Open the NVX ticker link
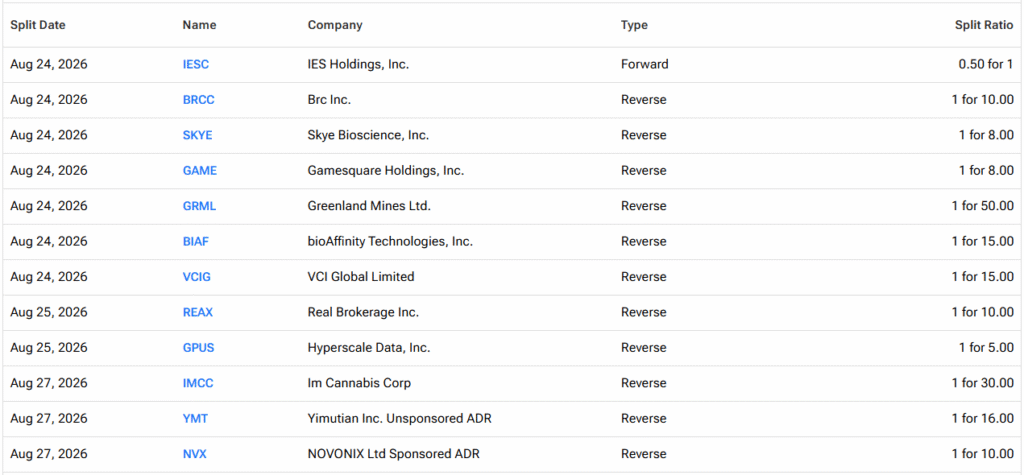This screenshot has width=1024, height=475. pos(195,453)
